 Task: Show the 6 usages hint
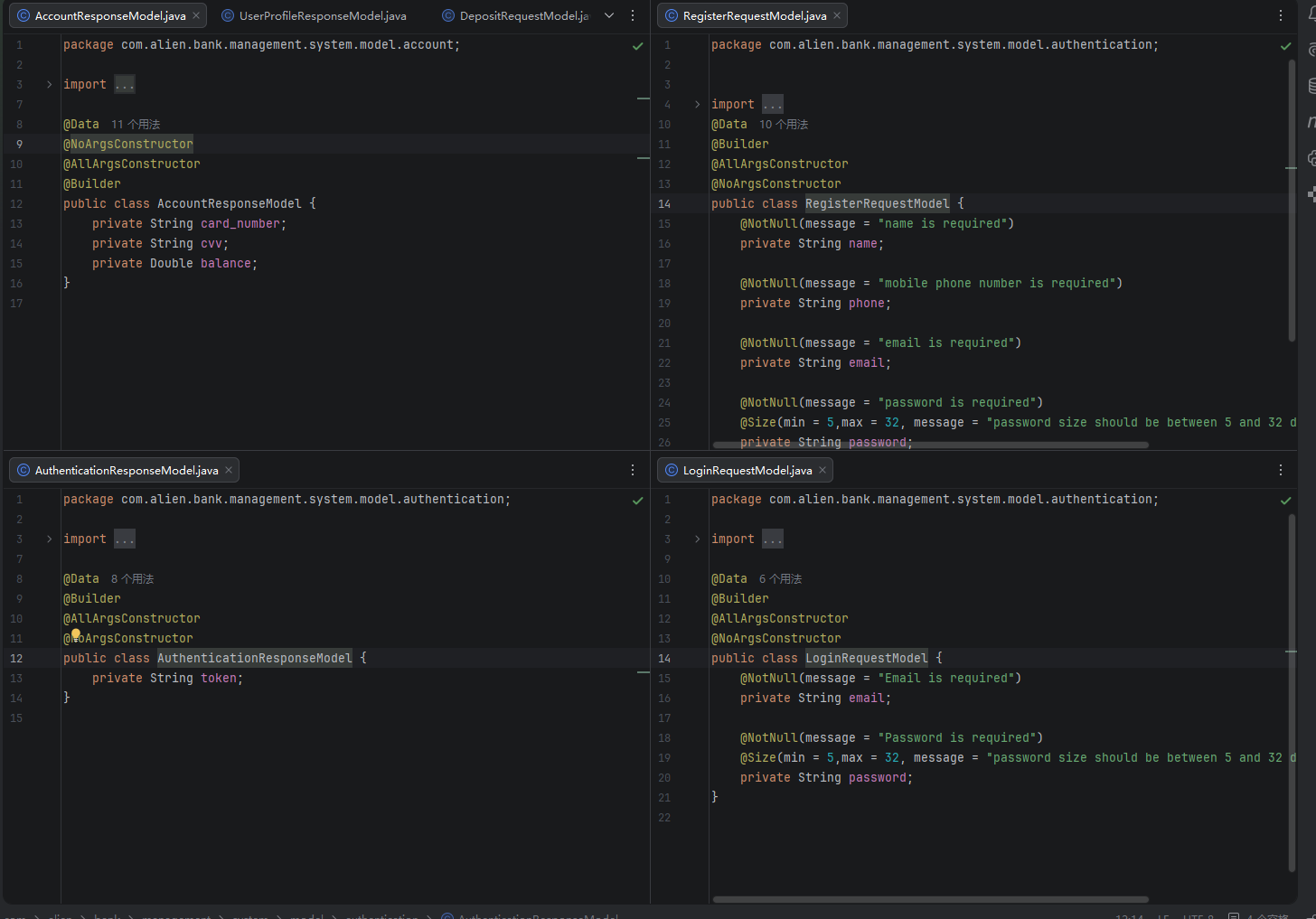(781, 579)
